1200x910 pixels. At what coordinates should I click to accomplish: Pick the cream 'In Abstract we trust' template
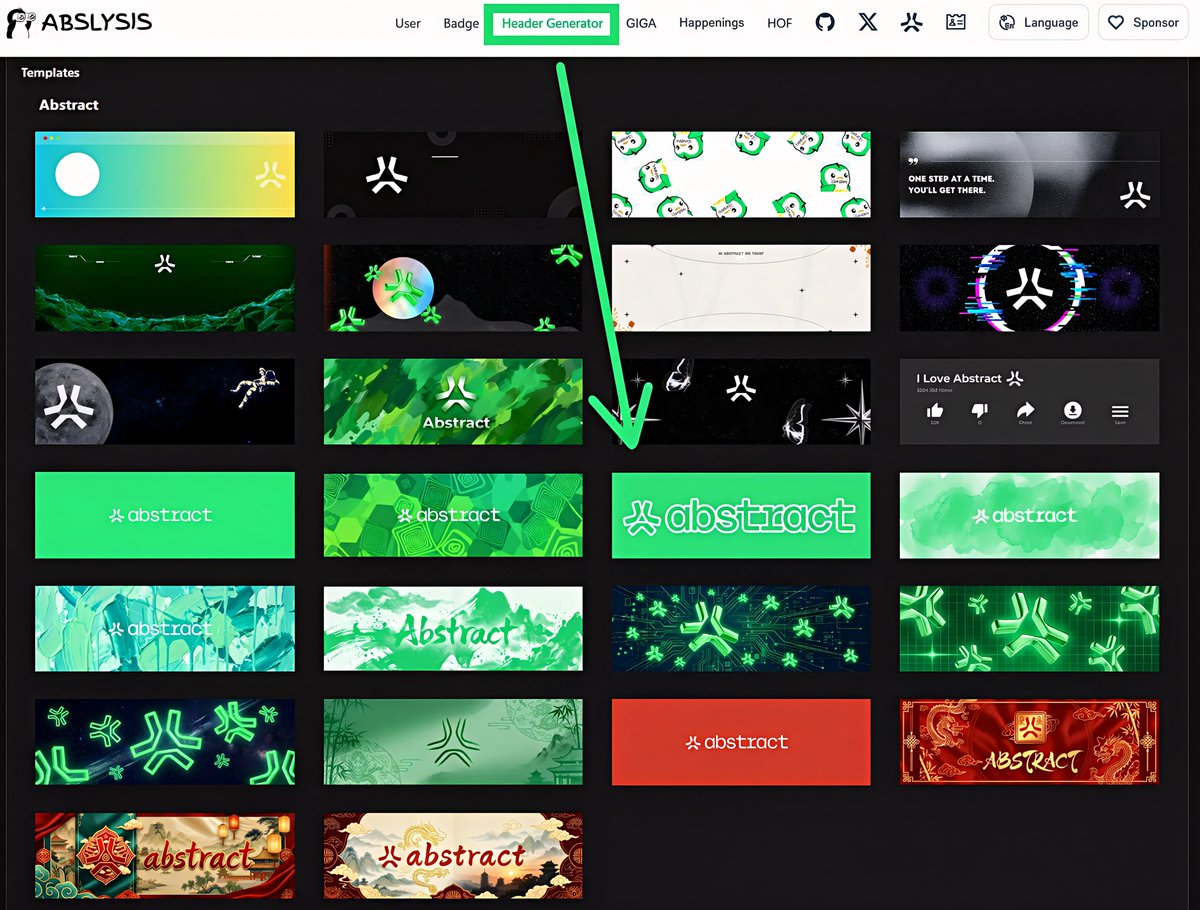pos(741,288)
